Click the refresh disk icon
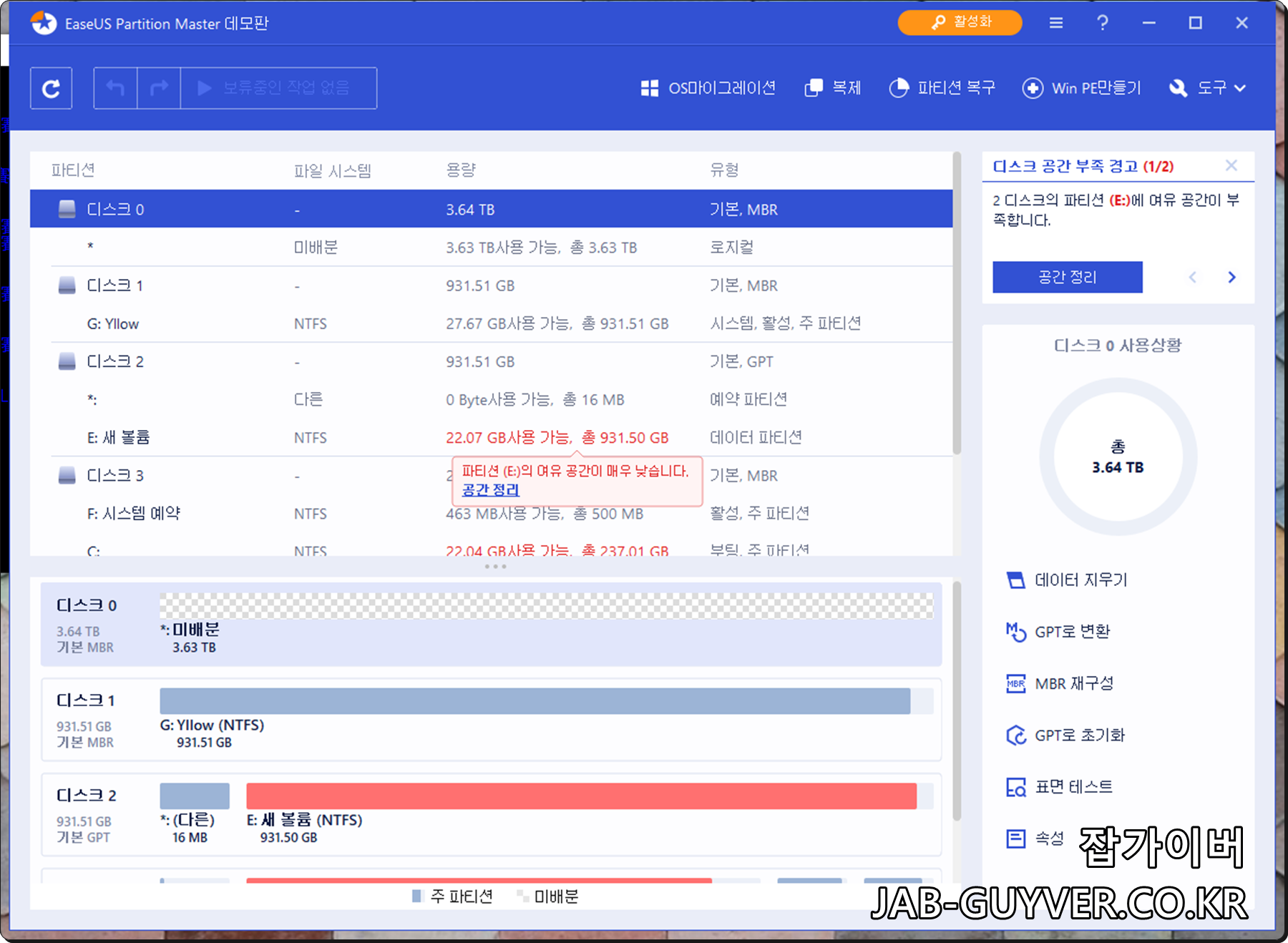1288x943 pixels. click(x=51, y=89)
